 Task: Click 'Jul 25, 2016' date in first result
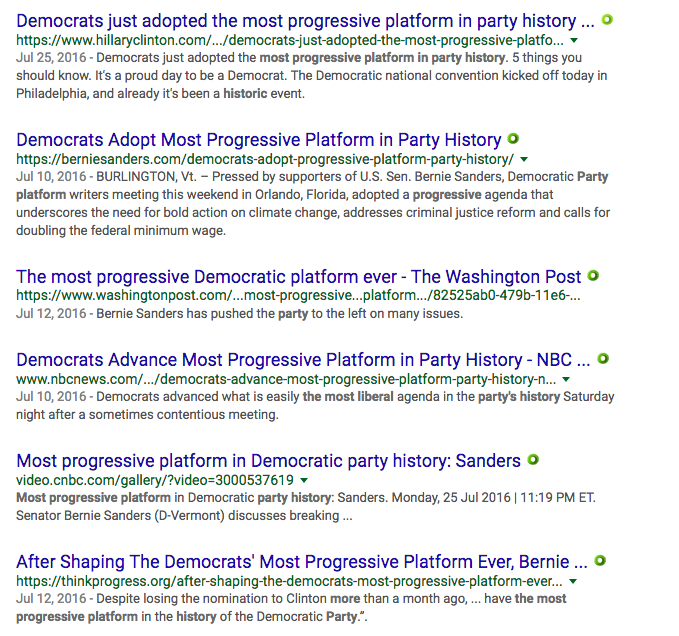click(51, 58)
